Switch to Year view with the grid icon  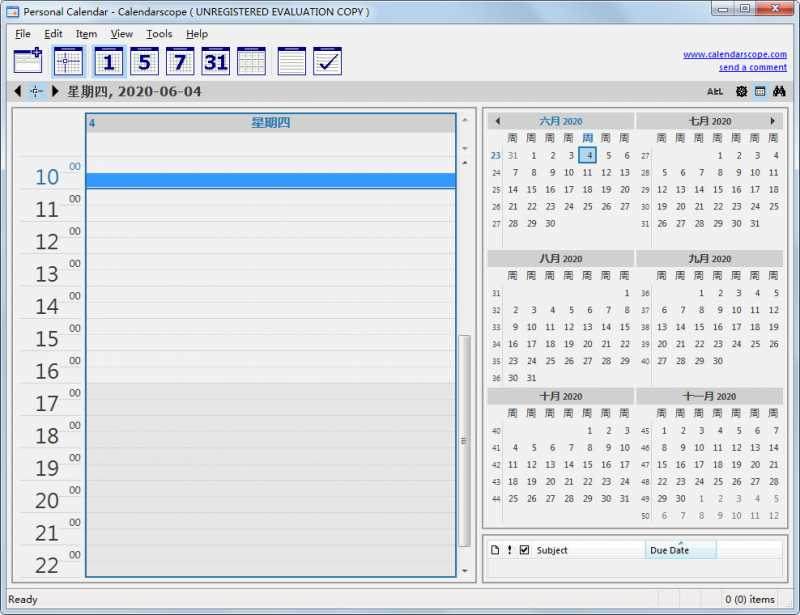click(251, 60)
